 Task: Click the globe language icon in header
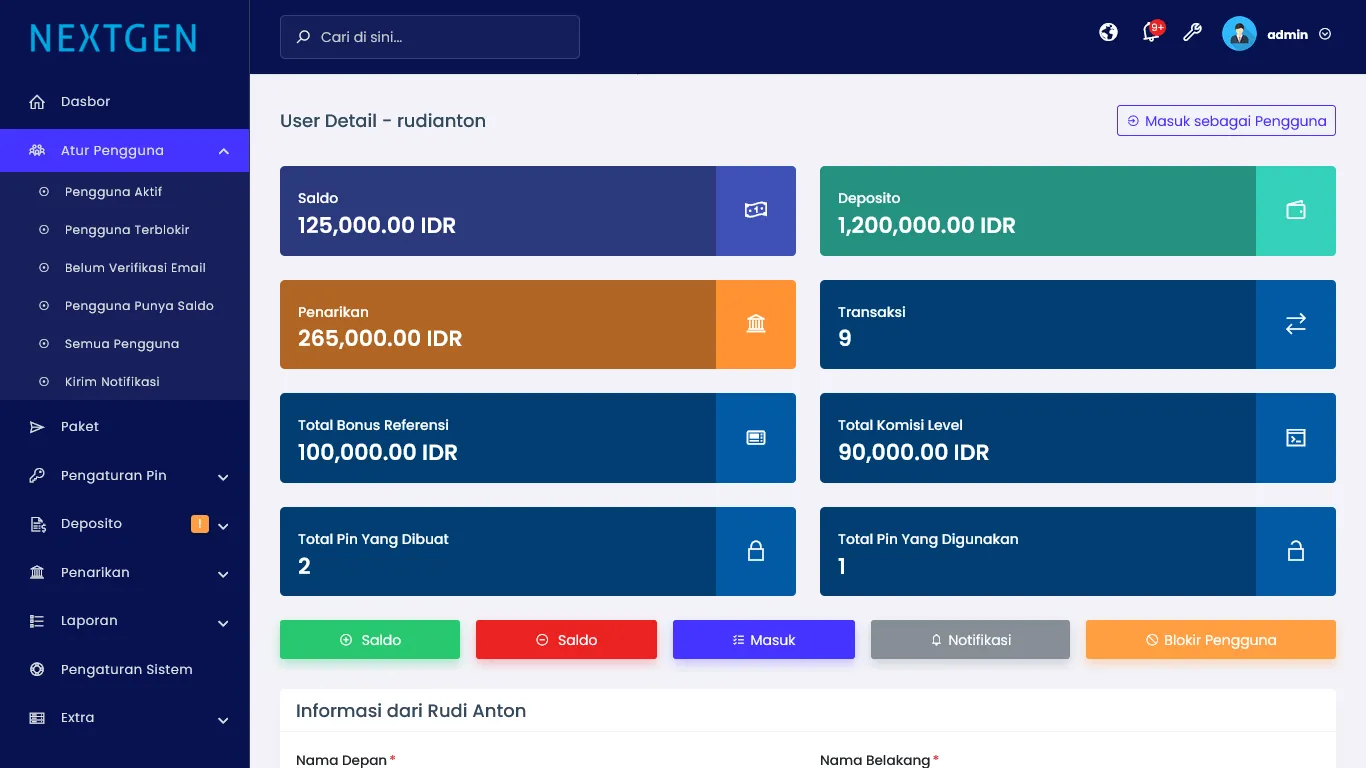[x=1108, y=33]
